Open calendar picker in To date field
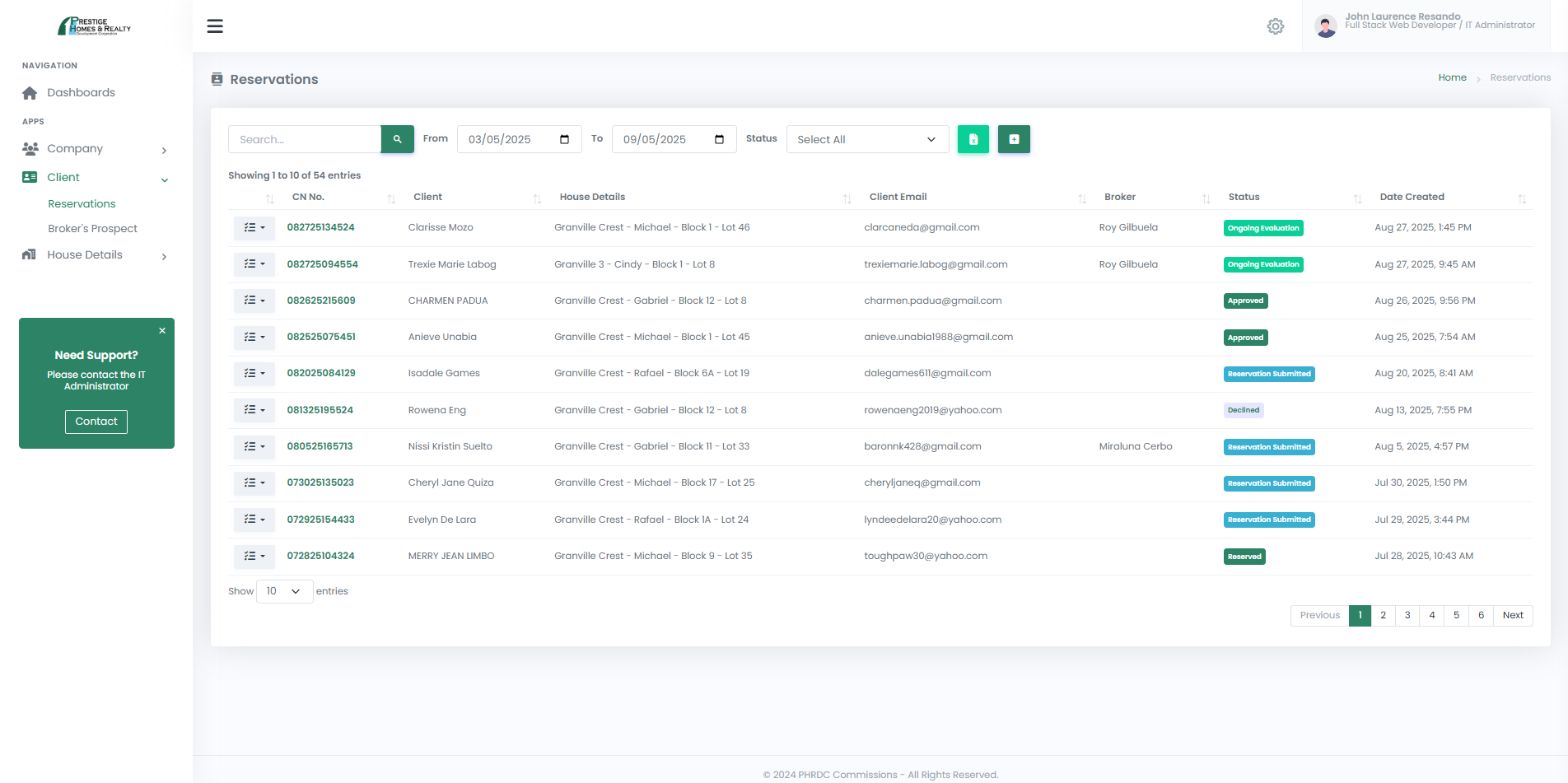 pyautogui.click(x=719, y=139)
